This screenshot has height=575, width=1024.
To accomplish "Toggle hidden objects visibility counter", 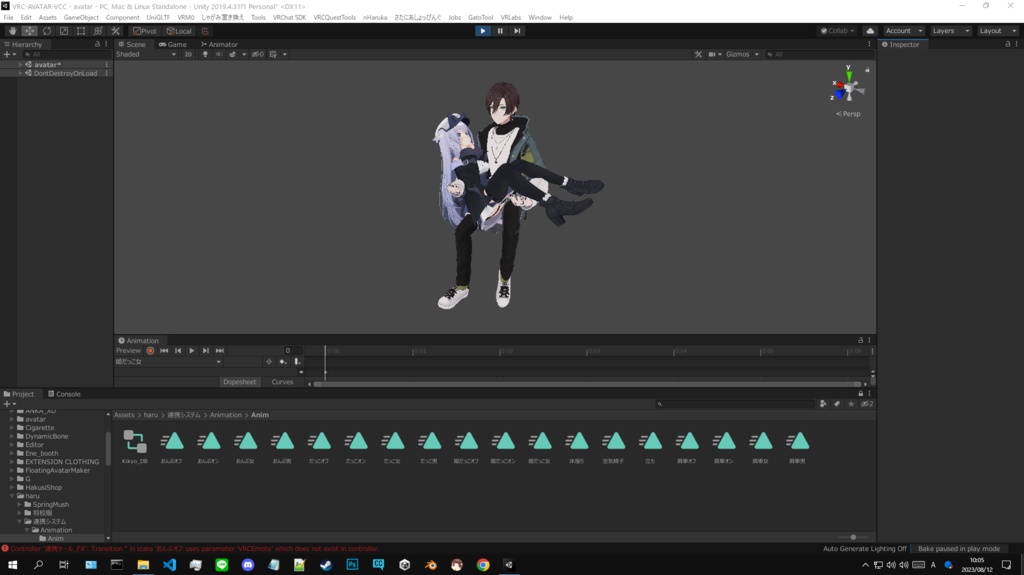I will 257,54.
